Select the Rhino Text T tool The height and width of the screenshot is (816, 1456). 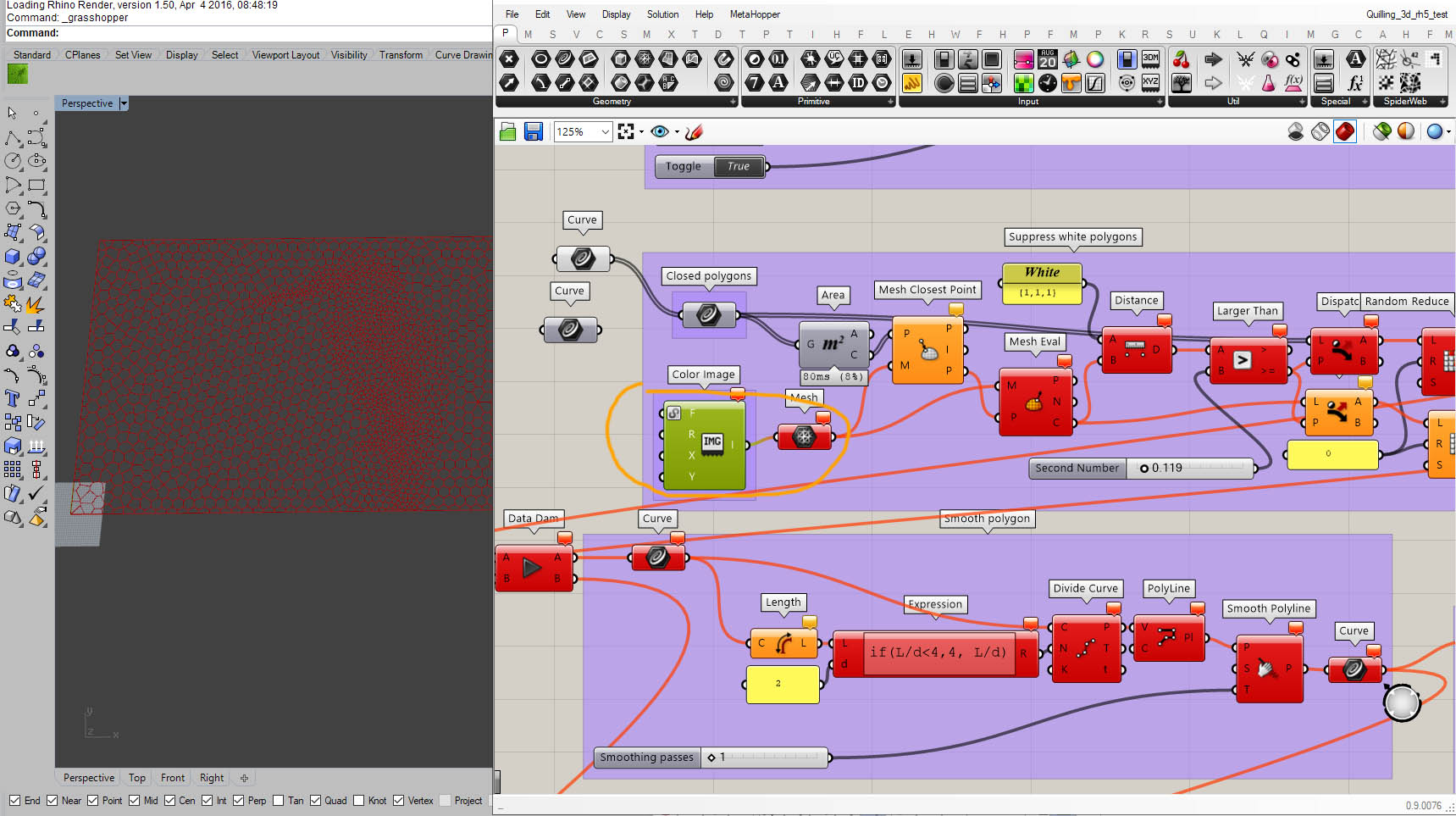[13, 398]
